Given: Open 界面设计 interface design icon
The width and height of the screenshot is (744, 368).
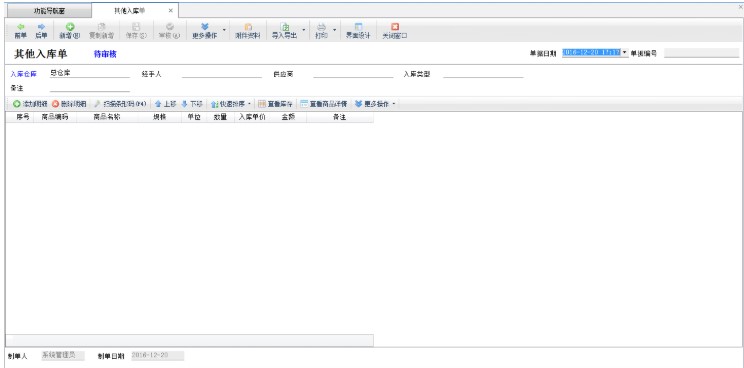Looking at the screenshot, I should coord(358,27).
